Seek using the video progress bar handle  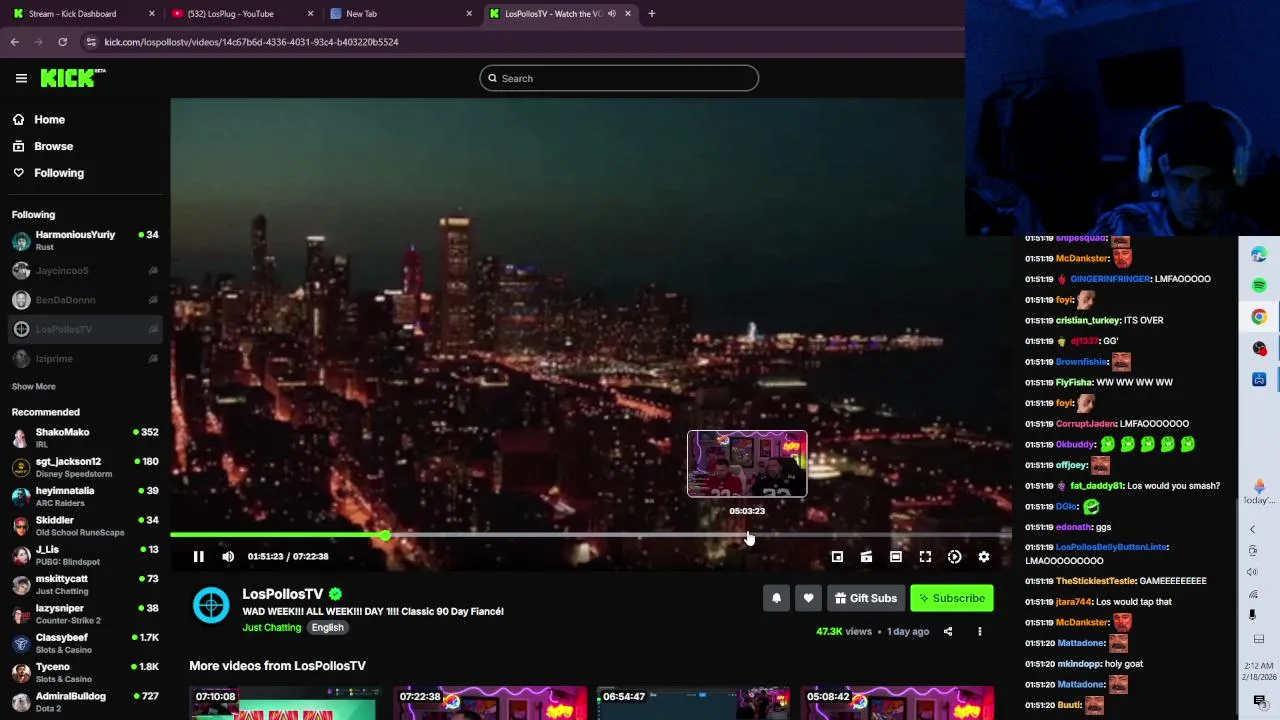385,536
